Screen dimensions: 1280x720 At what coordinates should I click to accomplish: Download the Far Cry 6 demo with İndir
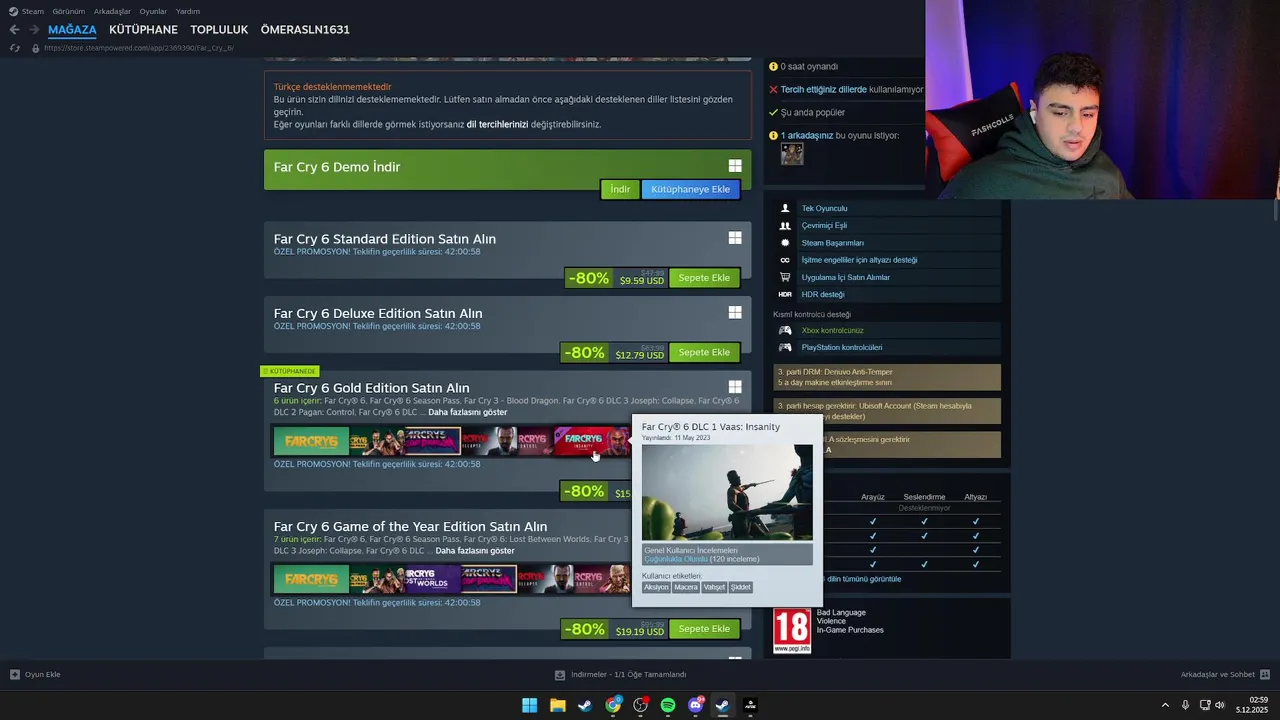[x=620, y=189]
